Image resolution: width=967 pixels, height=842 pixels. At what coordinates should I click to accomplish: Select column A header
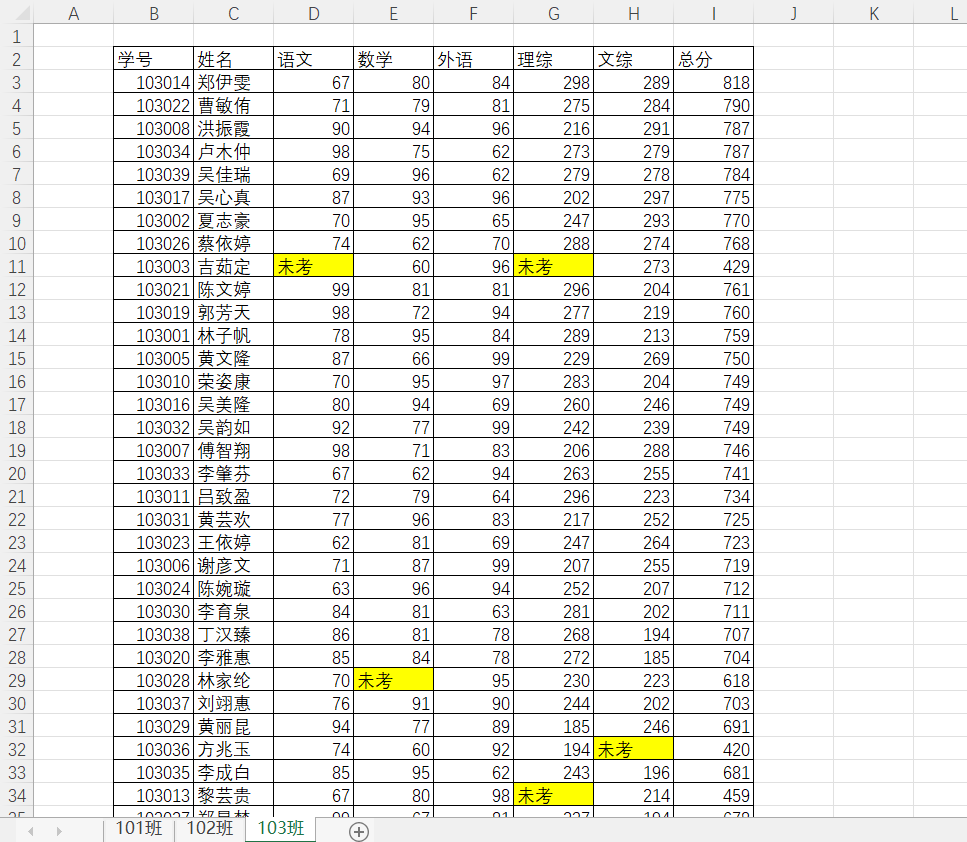(x=73, y=13)
